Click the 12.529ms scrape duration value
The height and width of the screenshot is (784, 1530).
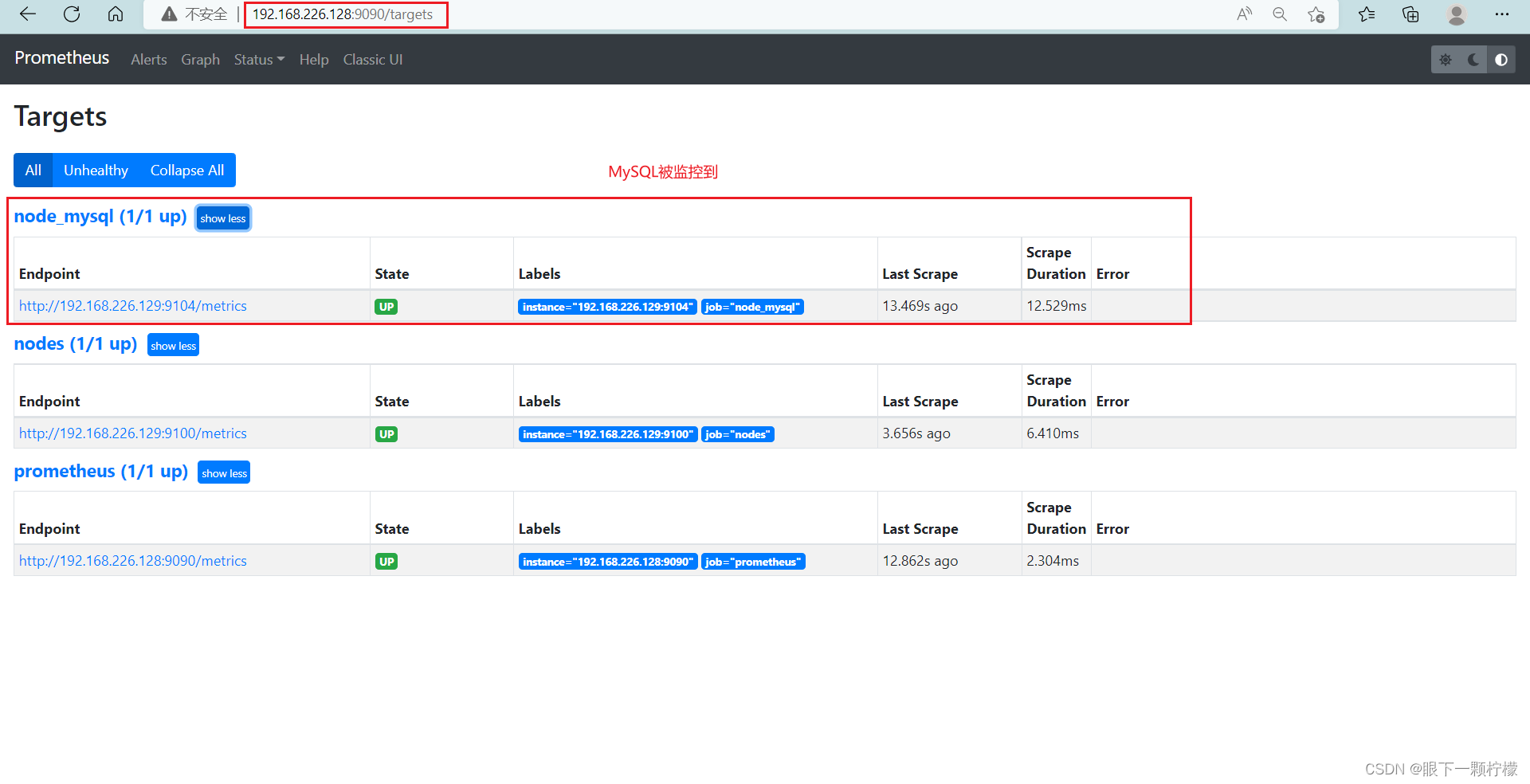1057,306
